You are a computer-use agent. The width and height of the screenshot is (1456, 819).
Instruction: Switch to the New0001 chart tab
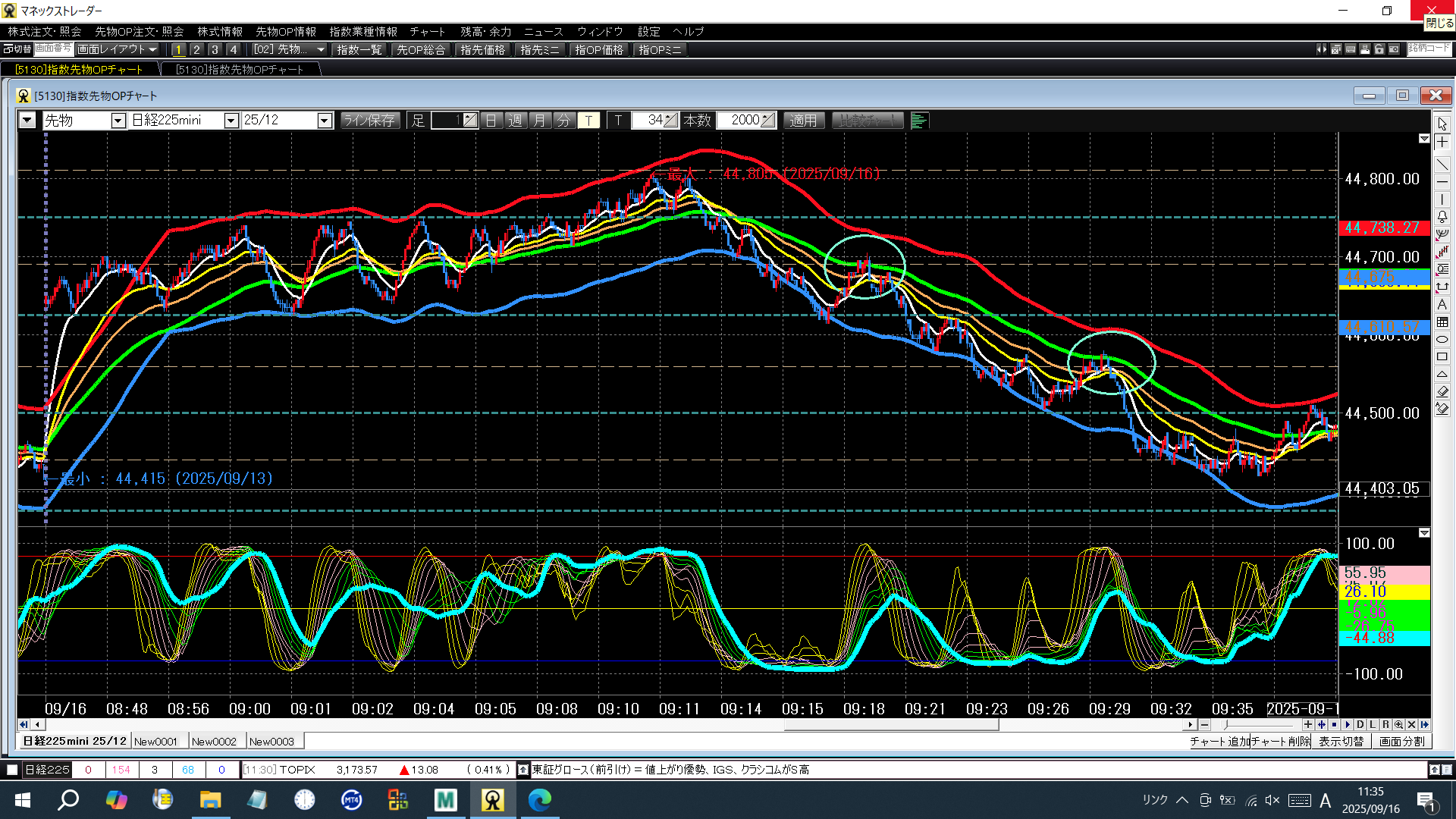[155, 741]
